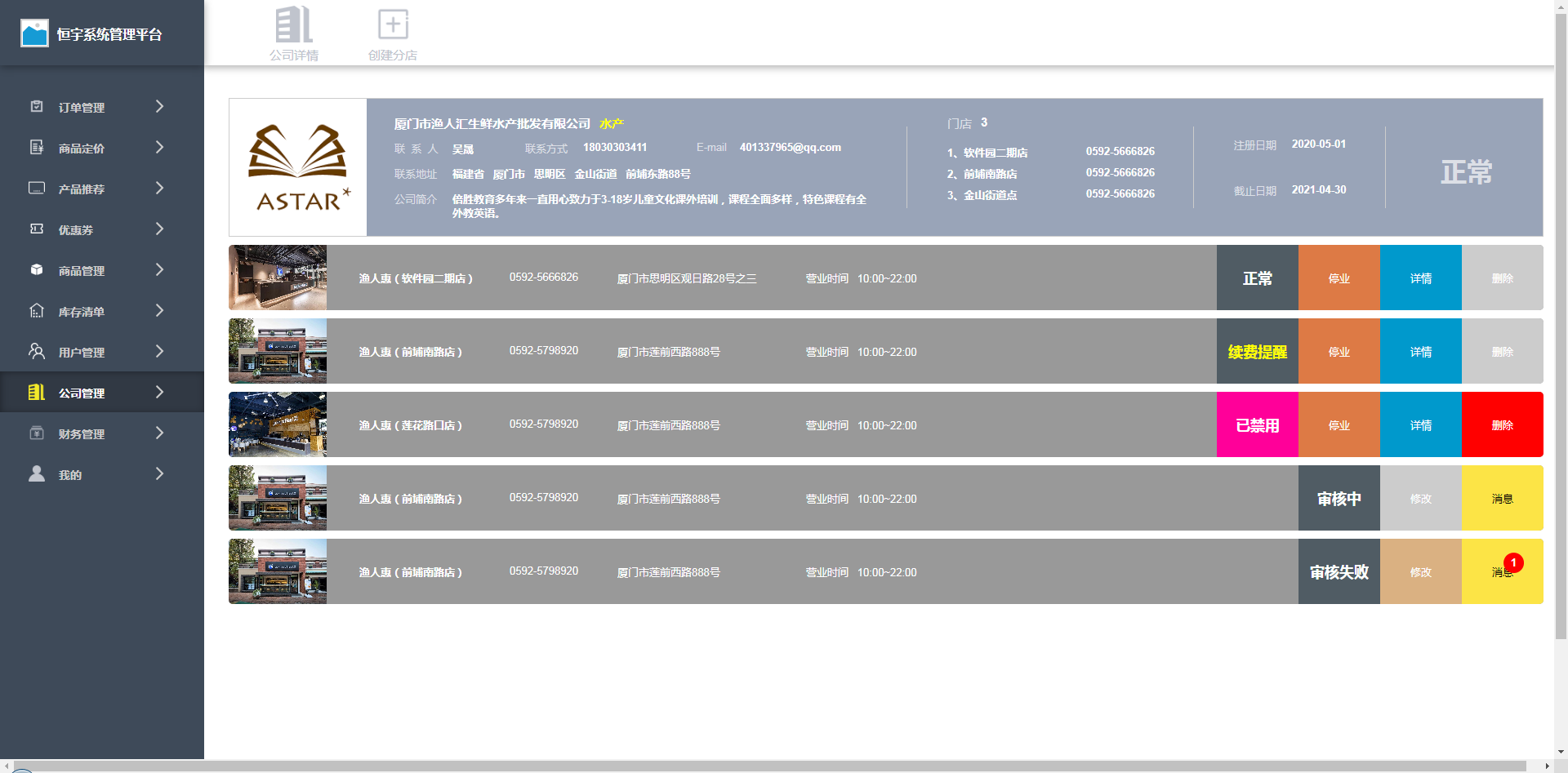Click the 创建分店 plus icon

click(x=393, y=24)
